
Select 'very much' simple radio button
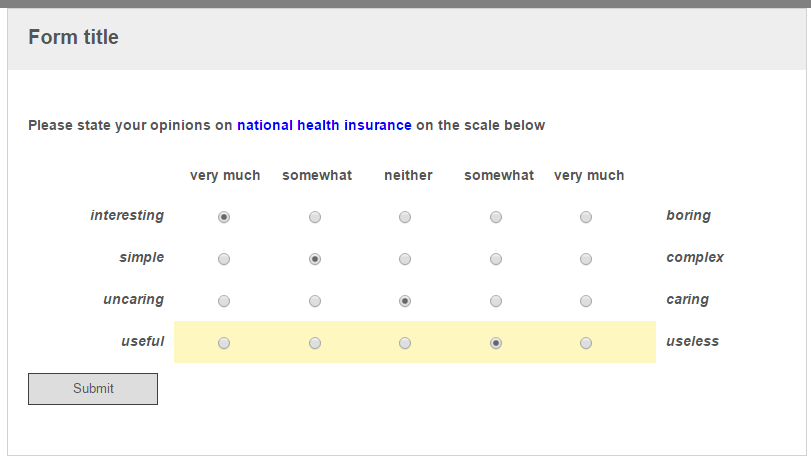coord(224,259)
